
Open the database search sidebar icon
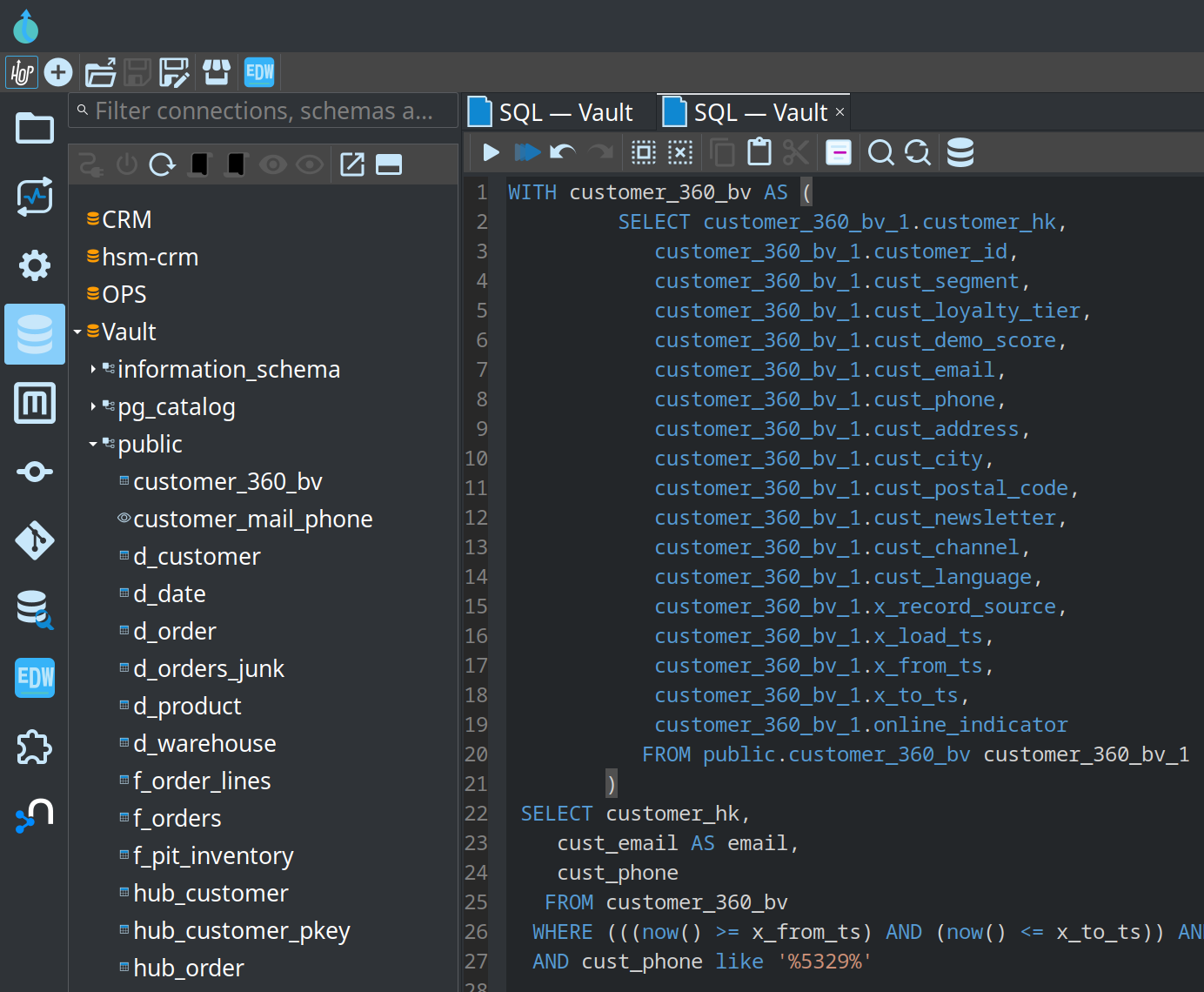(35, 609)
